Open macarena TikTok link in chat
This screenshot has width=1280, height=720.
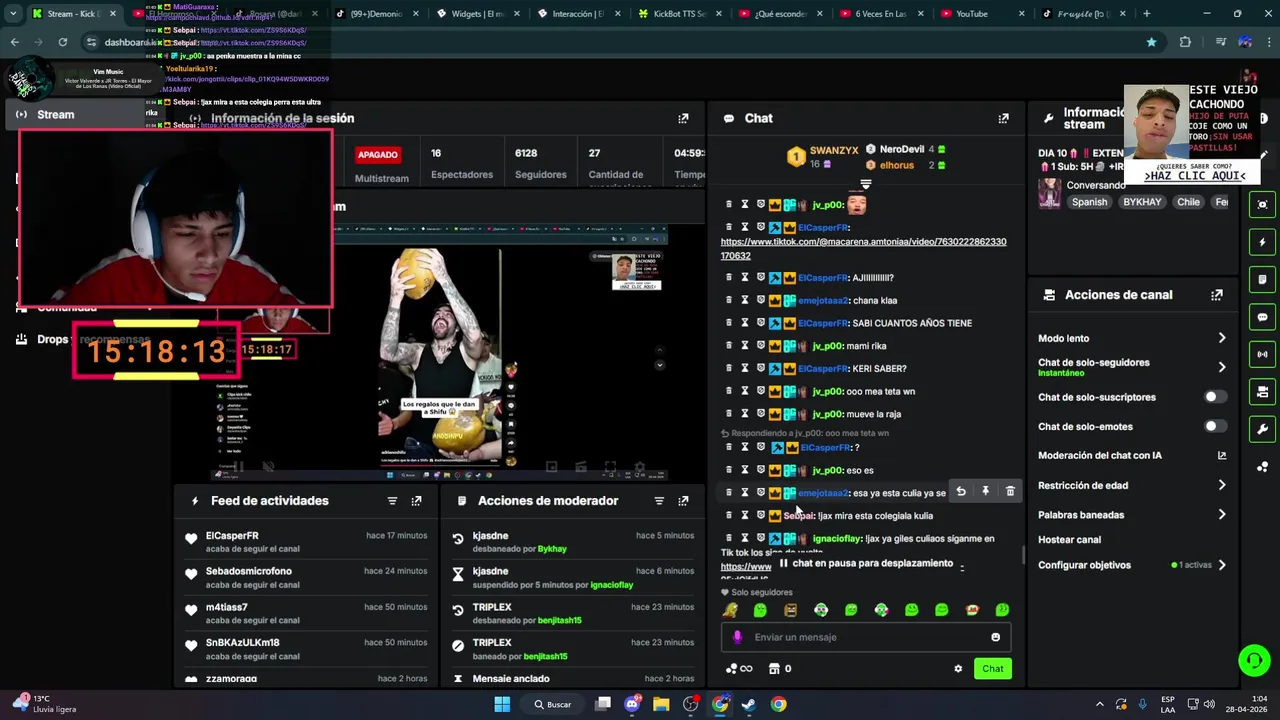point(863,248)
